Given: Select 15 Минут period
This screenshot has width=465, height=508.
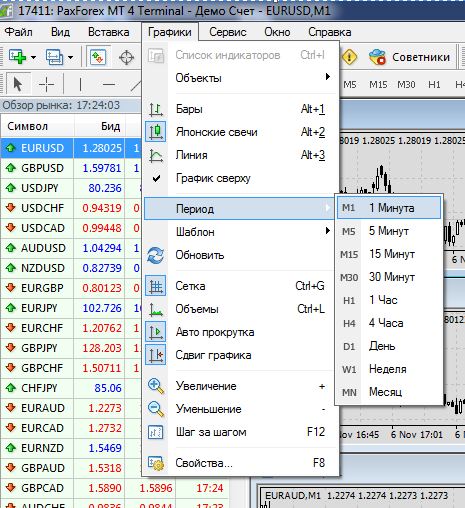Looking at the screenshot, I should pyautogui.click(x=389, y=254).
